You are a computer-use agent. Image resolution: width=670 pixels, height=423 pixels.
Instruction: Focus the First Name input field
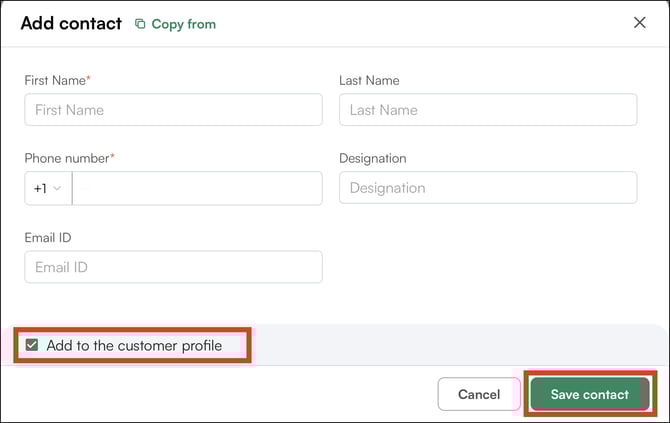click(x=173, y=110)
